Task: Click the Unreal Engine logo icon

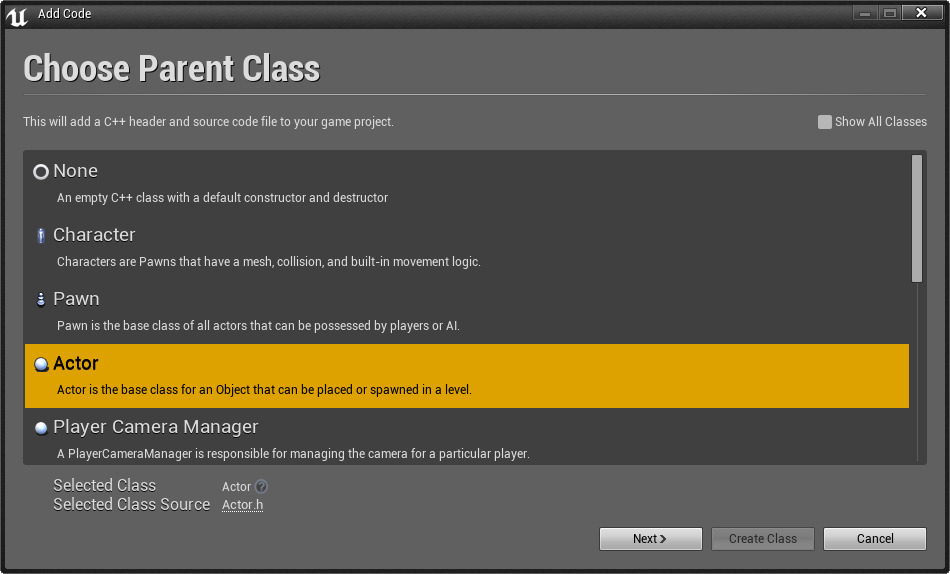Action: 17,15
